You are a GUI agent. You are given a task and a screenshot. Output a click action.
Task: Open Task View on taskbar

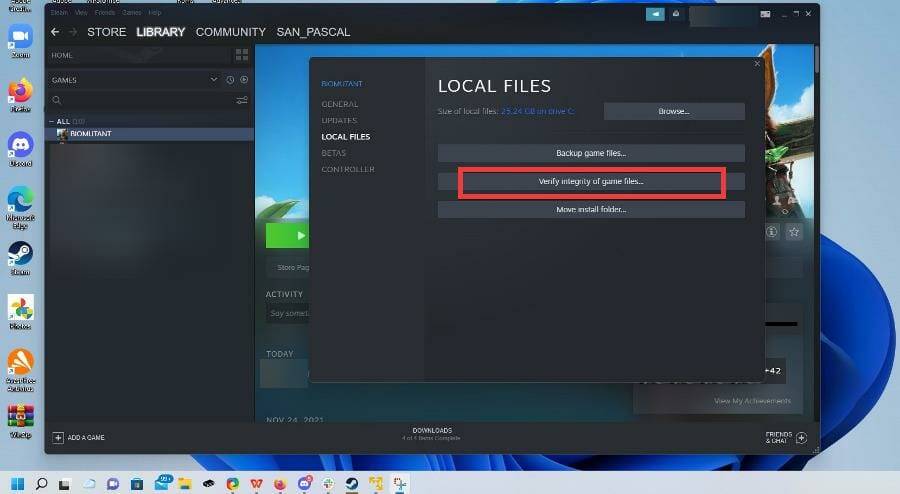tap(64, 485)
